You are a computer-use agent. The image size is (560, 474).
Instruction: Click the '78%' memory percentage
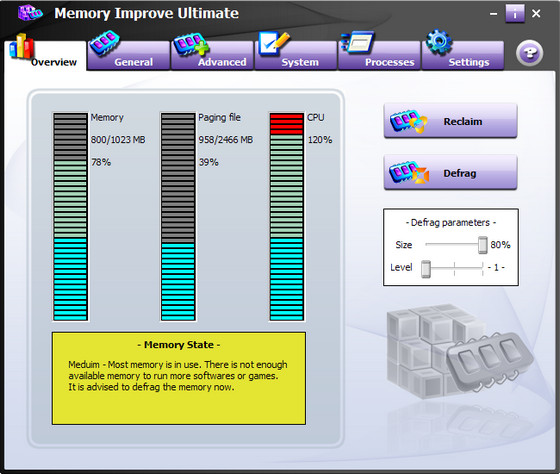[101, 162]
